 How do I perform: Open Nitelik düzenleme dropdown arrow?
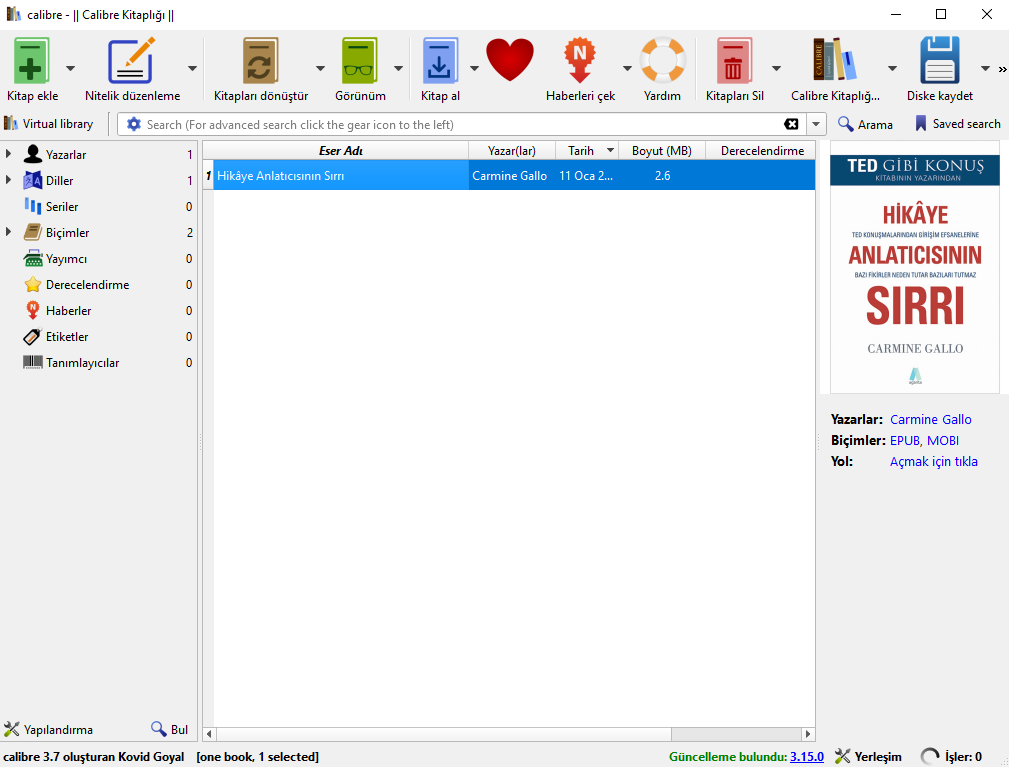[192, 68]
